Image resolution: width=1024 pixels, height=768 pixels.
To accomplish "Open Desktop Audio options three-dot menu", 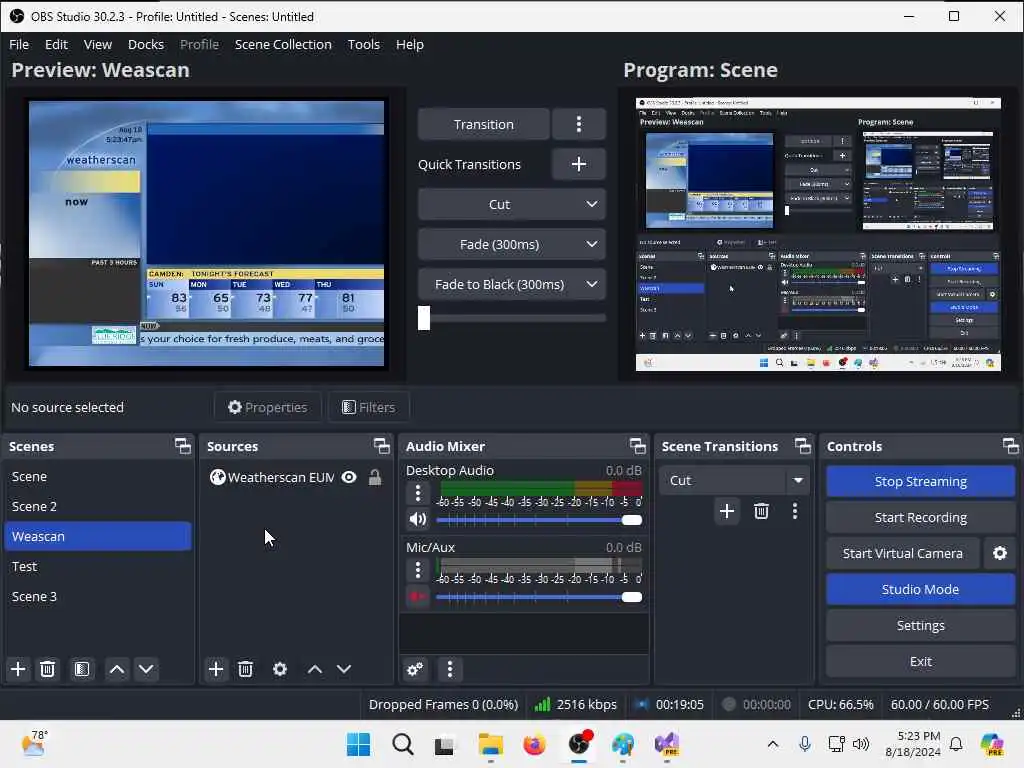I will pos(418,493).
